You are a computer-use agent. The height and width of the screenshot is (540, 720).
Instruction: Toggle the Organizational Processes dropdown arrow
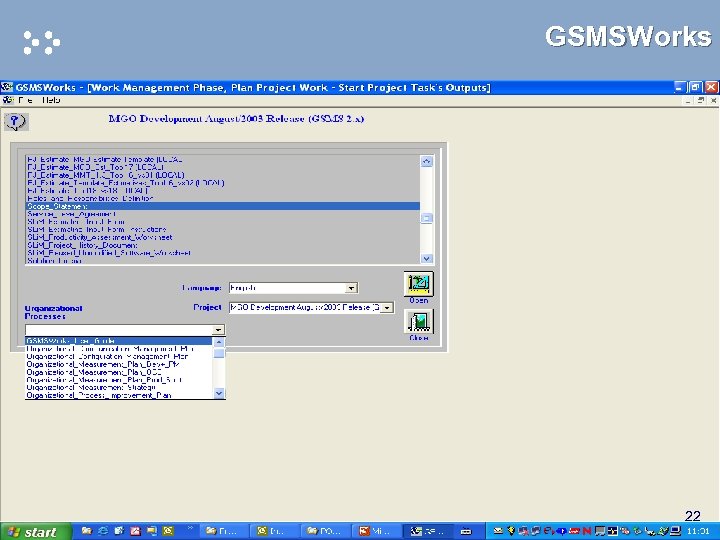(x=218, y=329)
